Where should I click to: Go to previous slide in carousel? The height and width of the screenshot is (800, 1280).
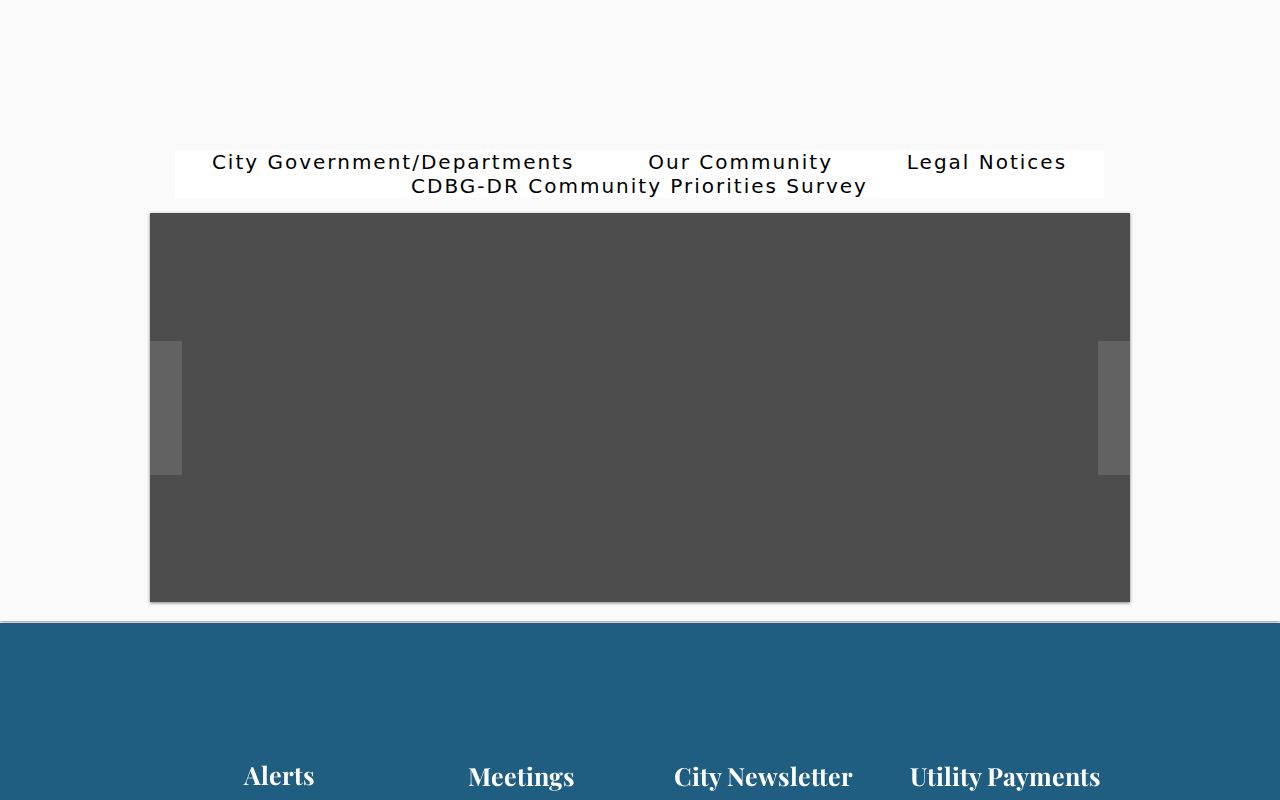coord(166,408)
